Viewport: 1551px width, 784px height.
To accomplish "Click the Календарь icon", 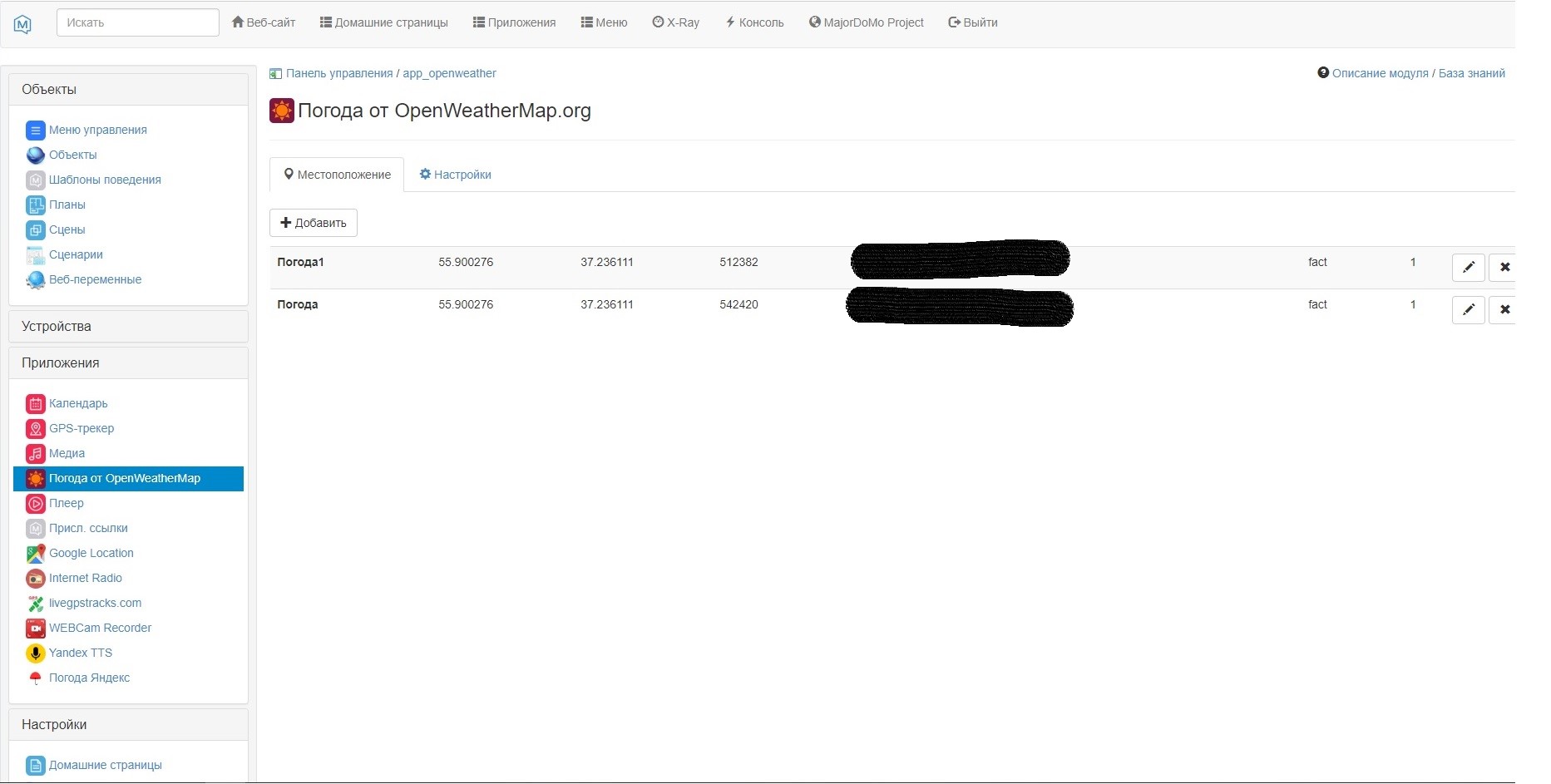I will point(36,404).
